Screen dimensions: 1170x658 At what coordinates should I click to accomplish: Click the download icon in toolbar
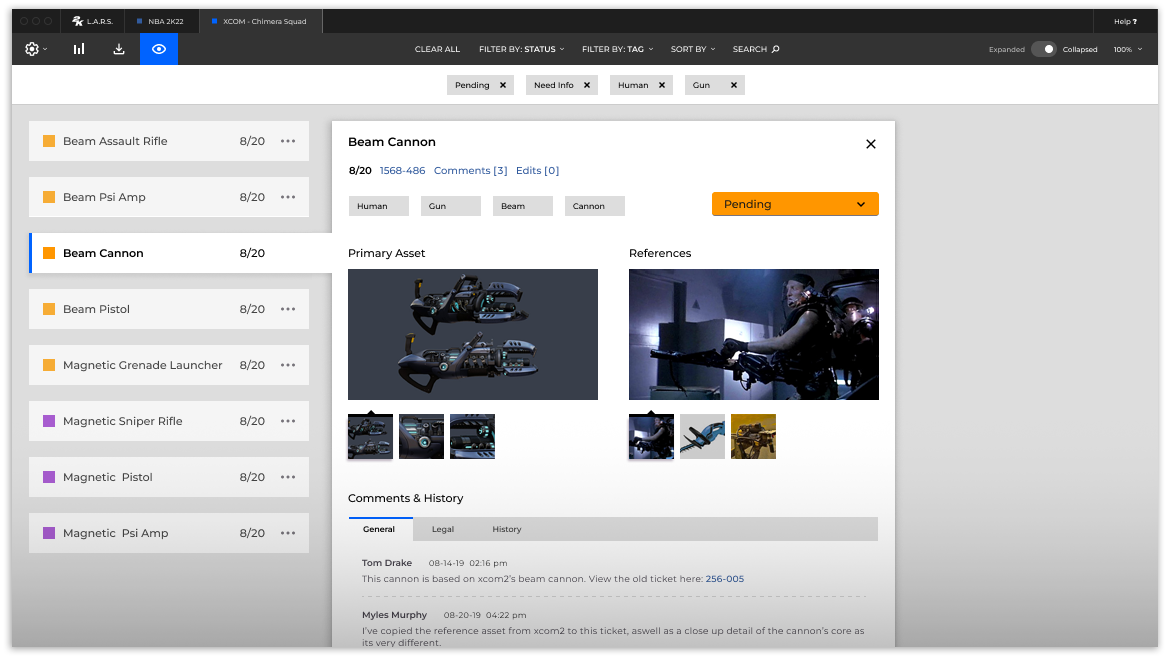tap(119, 49)
